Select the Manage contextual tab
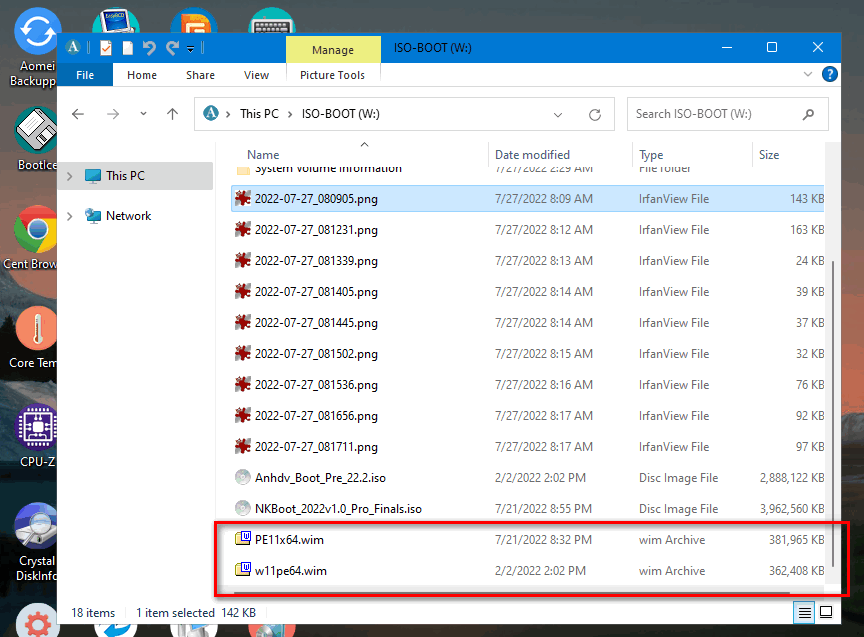864x637 pixels. 333,50
